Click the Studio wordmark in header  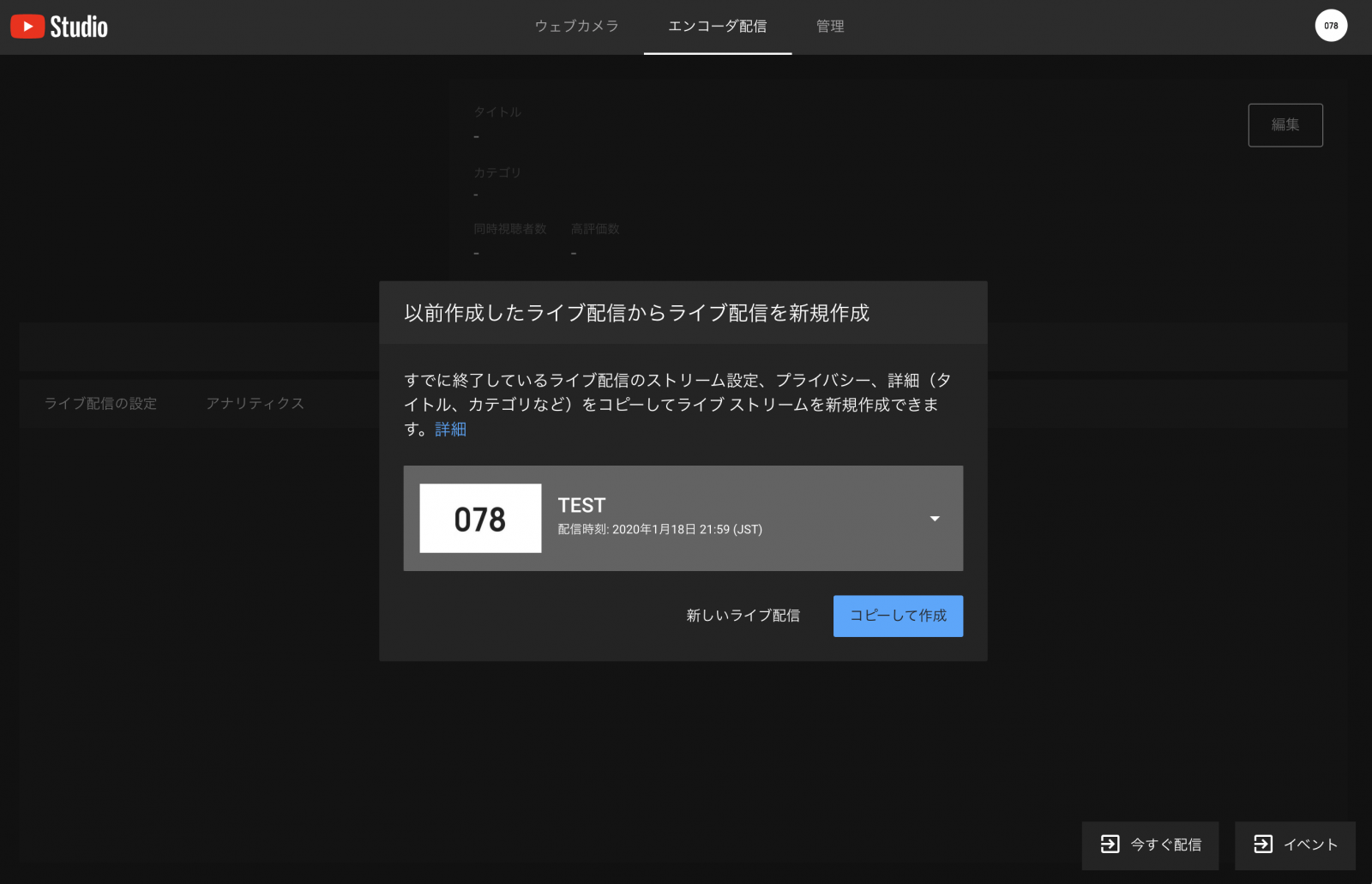(x=79, y=27)
